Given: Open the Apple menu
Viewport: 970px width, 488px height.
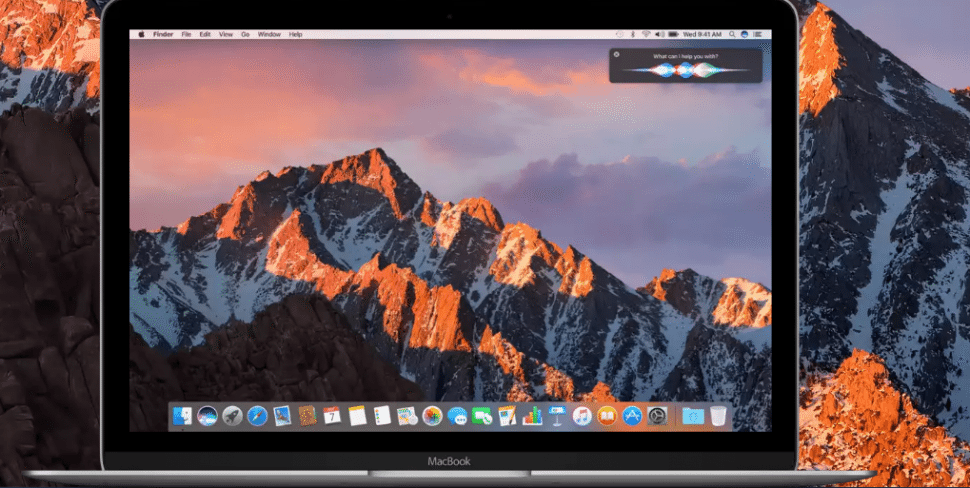Looking at the screenshot, I should coord(141,34).
